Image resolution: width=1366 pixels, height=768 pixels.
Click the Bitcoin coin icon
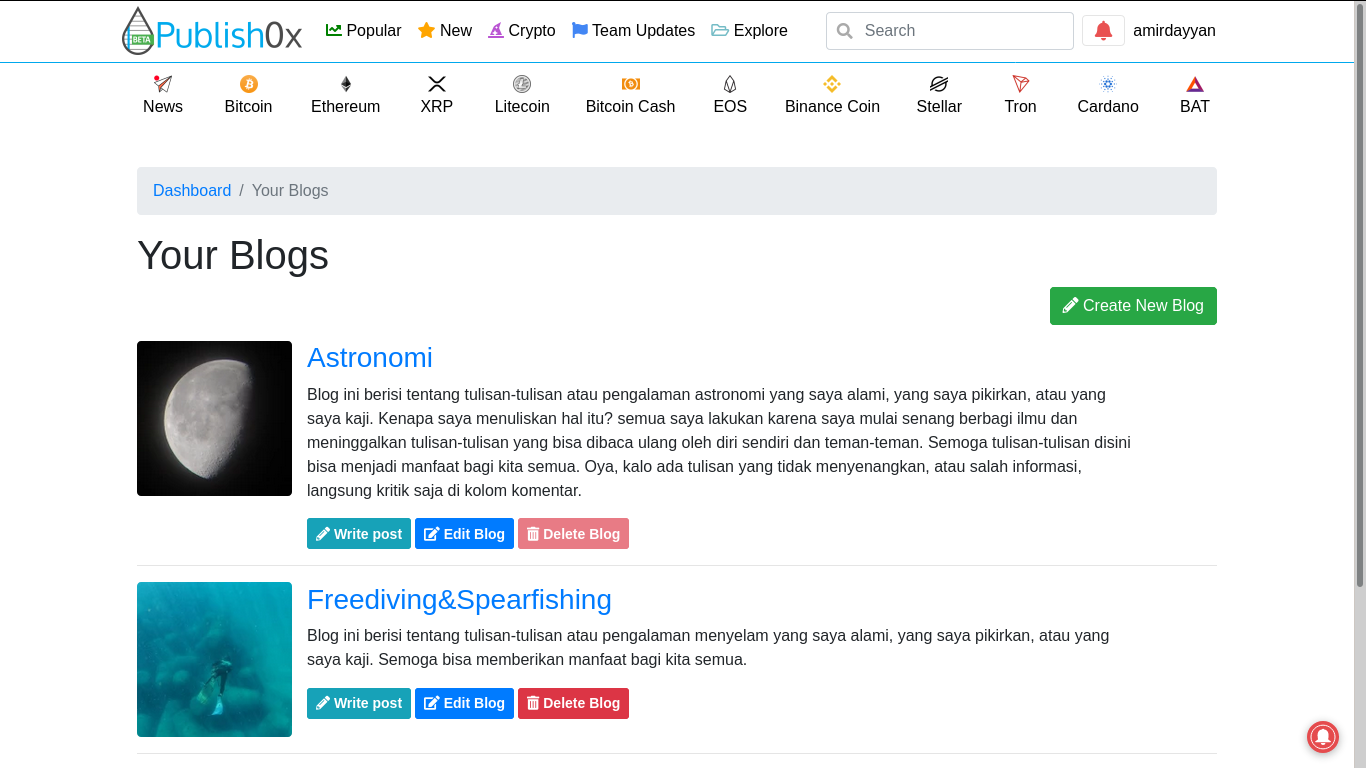pos(248,84)
